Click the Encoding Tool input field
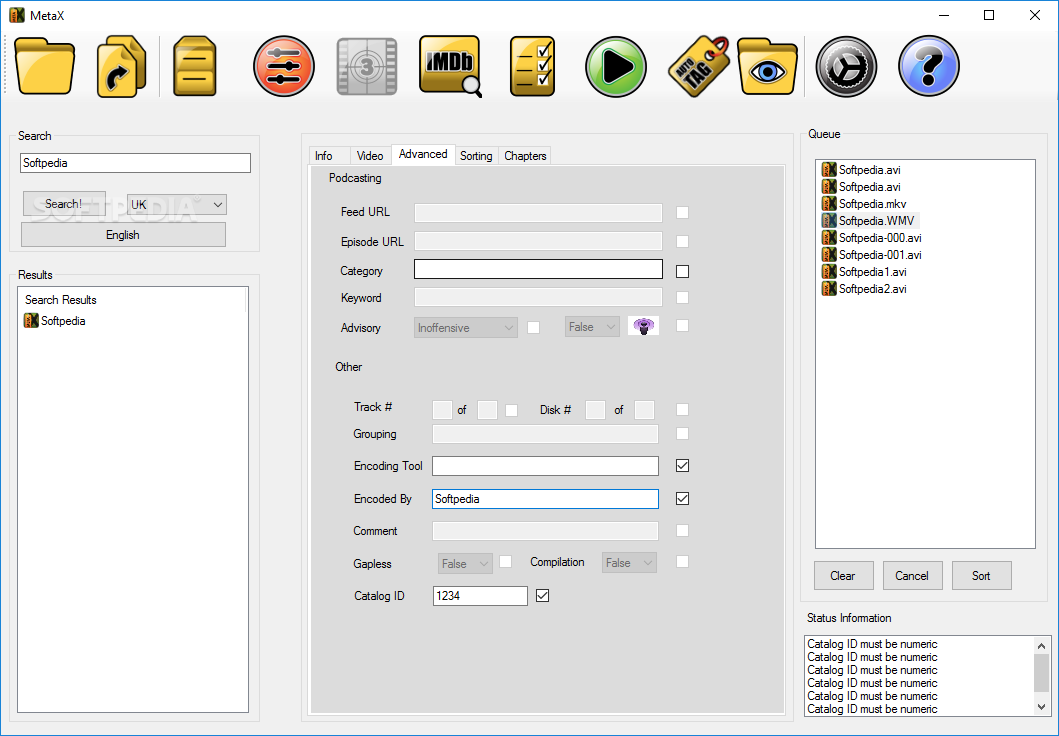 click(x=545, y=465)
